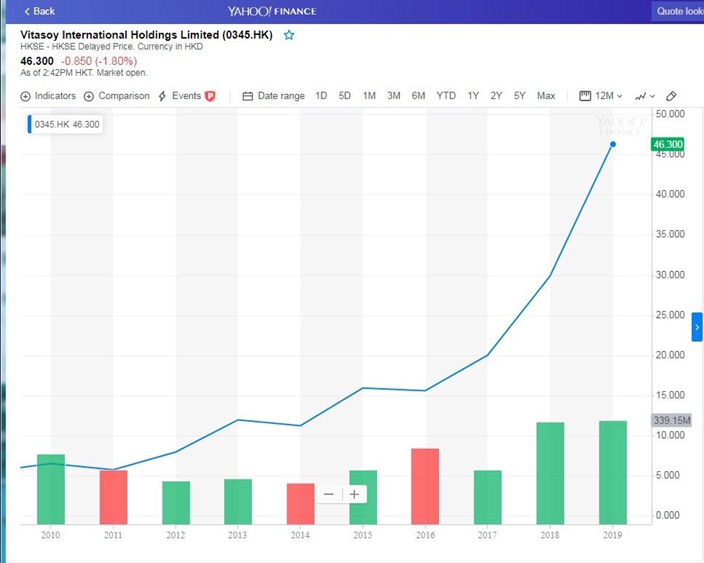Expand the blue side panel arrow

click(x=697, y=327)
